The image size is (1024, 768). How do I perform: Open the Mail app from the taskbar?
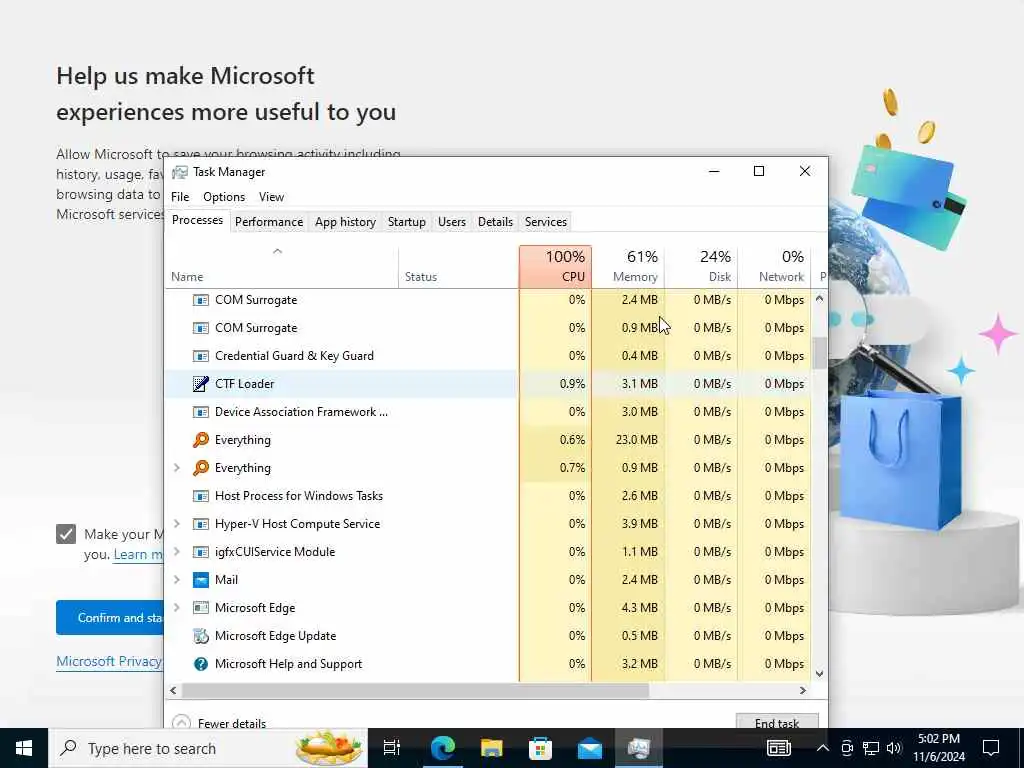coord(589,748)
